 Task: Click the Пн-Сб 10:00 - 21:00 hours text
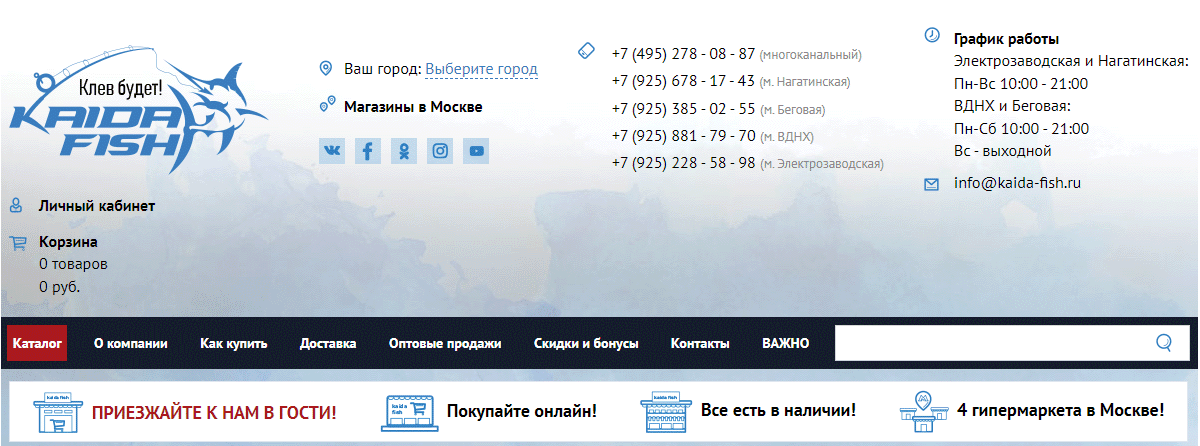(x=1021, y=129)
